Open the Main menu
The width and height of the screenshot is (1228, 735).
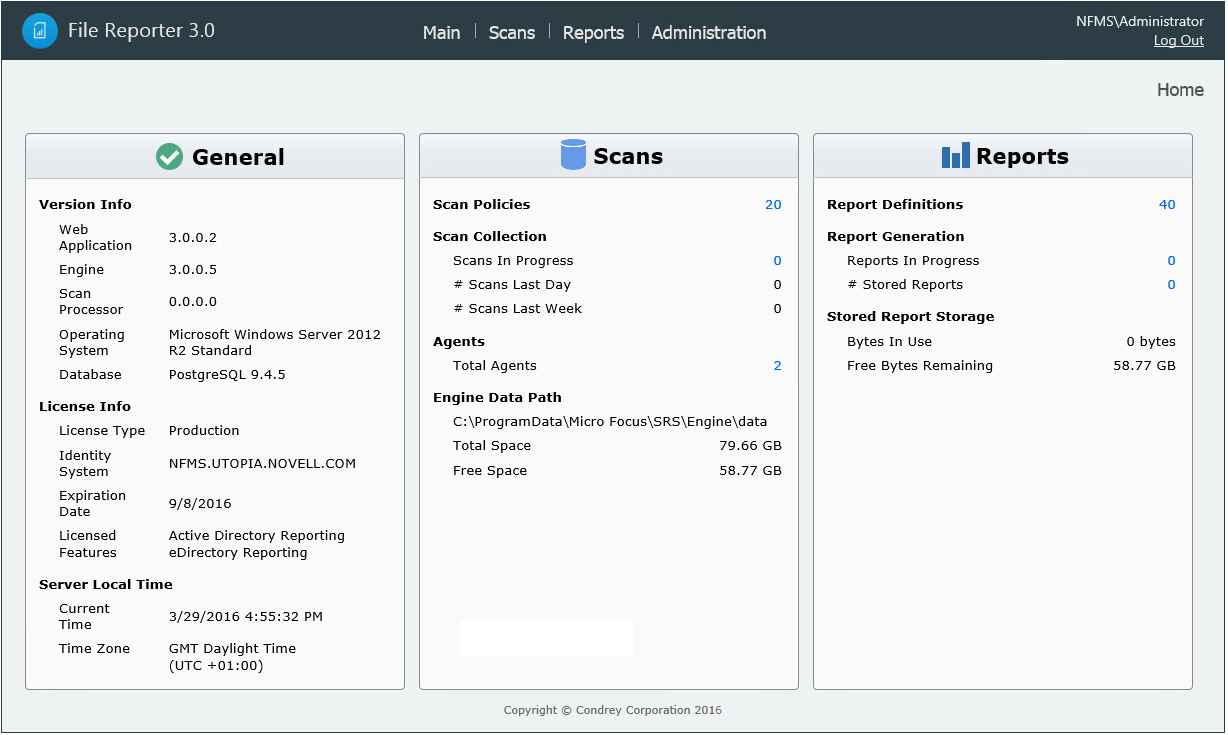click(441, 33)
